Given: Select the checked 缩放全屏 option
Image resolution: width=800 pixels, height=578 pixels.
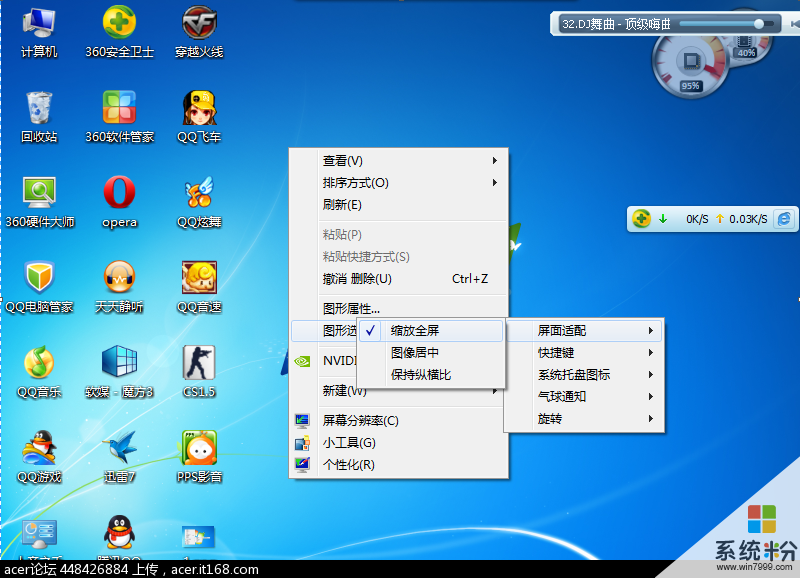Looking at the screenshot, I should coord(430,331).
